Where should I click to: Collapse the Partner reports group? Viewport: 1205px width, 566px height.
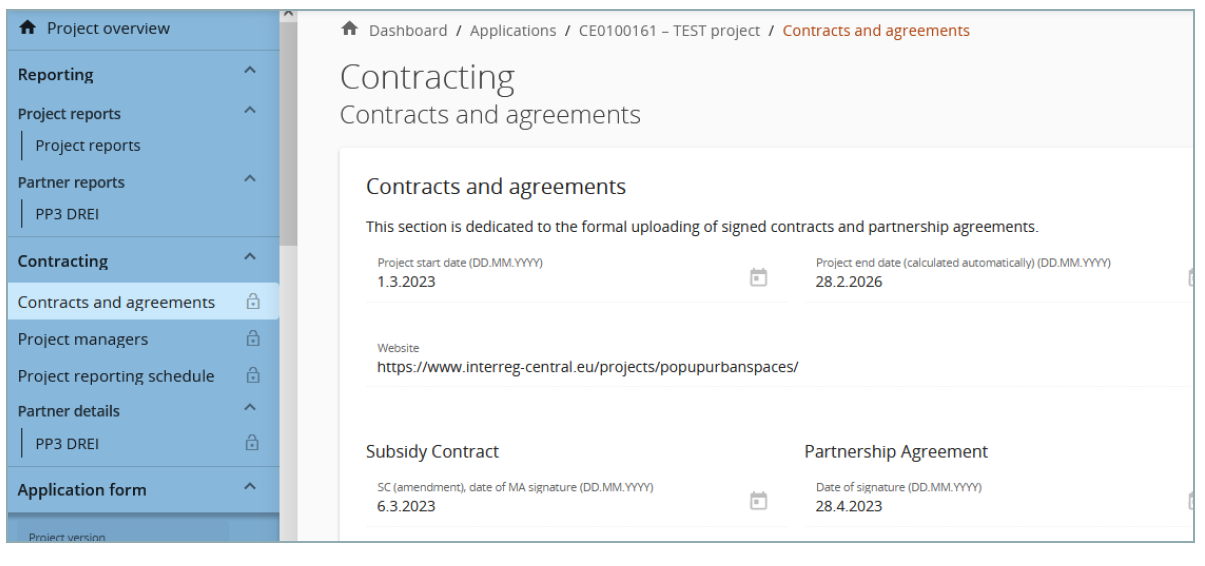[250, 179]
